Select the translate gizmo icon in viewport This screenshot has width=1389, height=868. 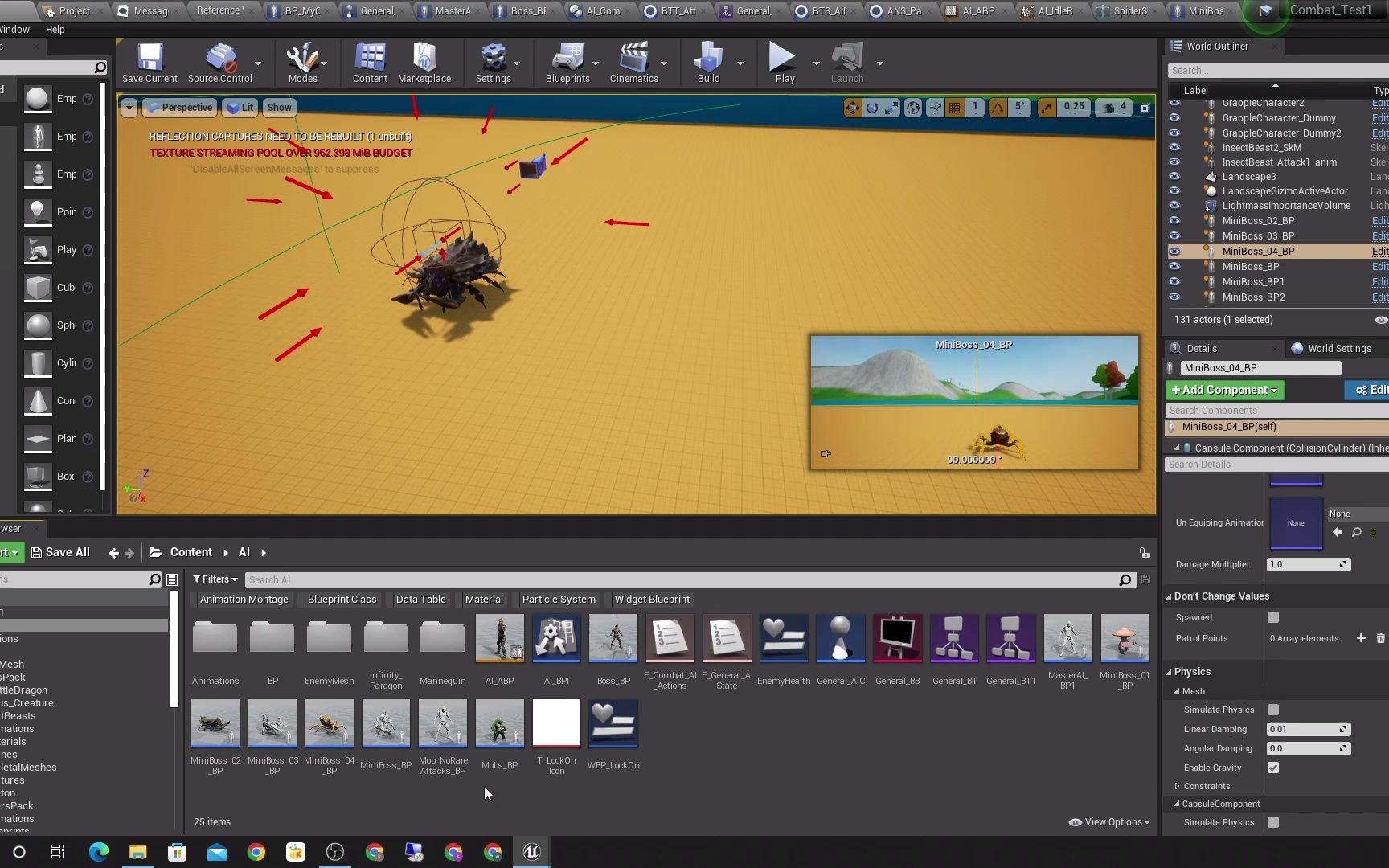click(x=852, y=107)
